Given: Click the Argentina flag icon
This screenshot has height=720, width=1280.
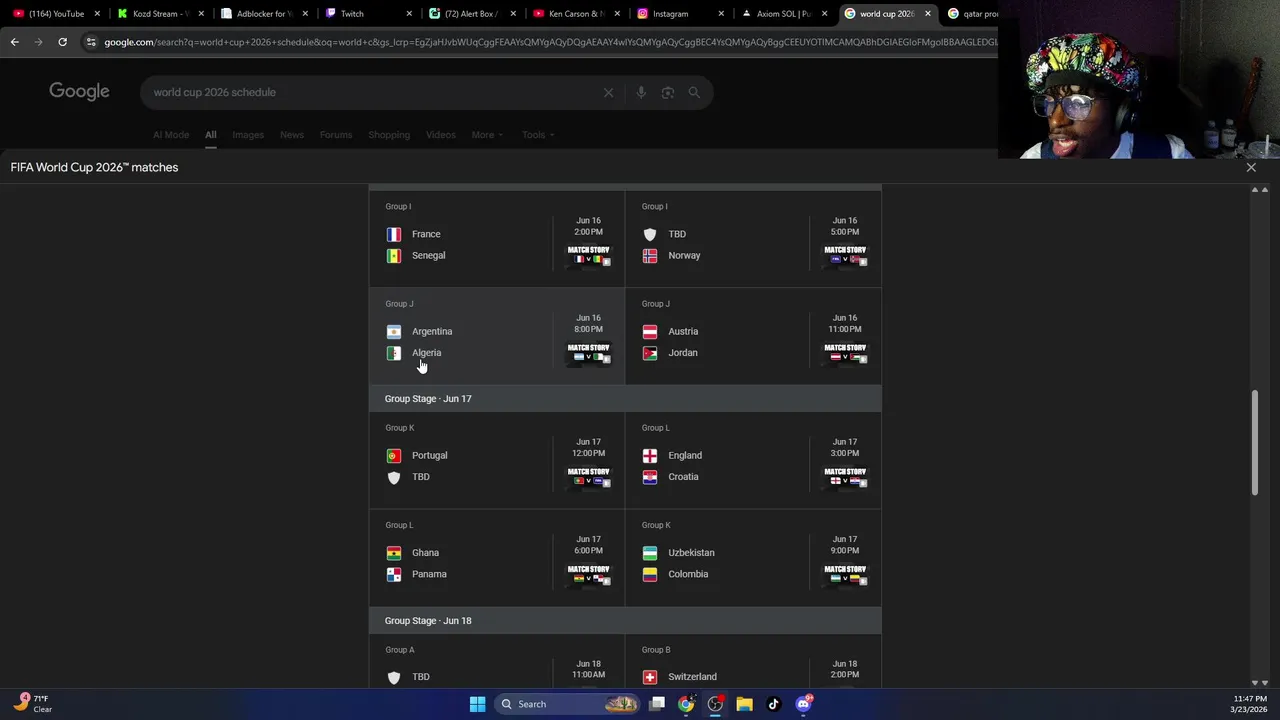Looking at the screenshot, I should click(394, 331).
